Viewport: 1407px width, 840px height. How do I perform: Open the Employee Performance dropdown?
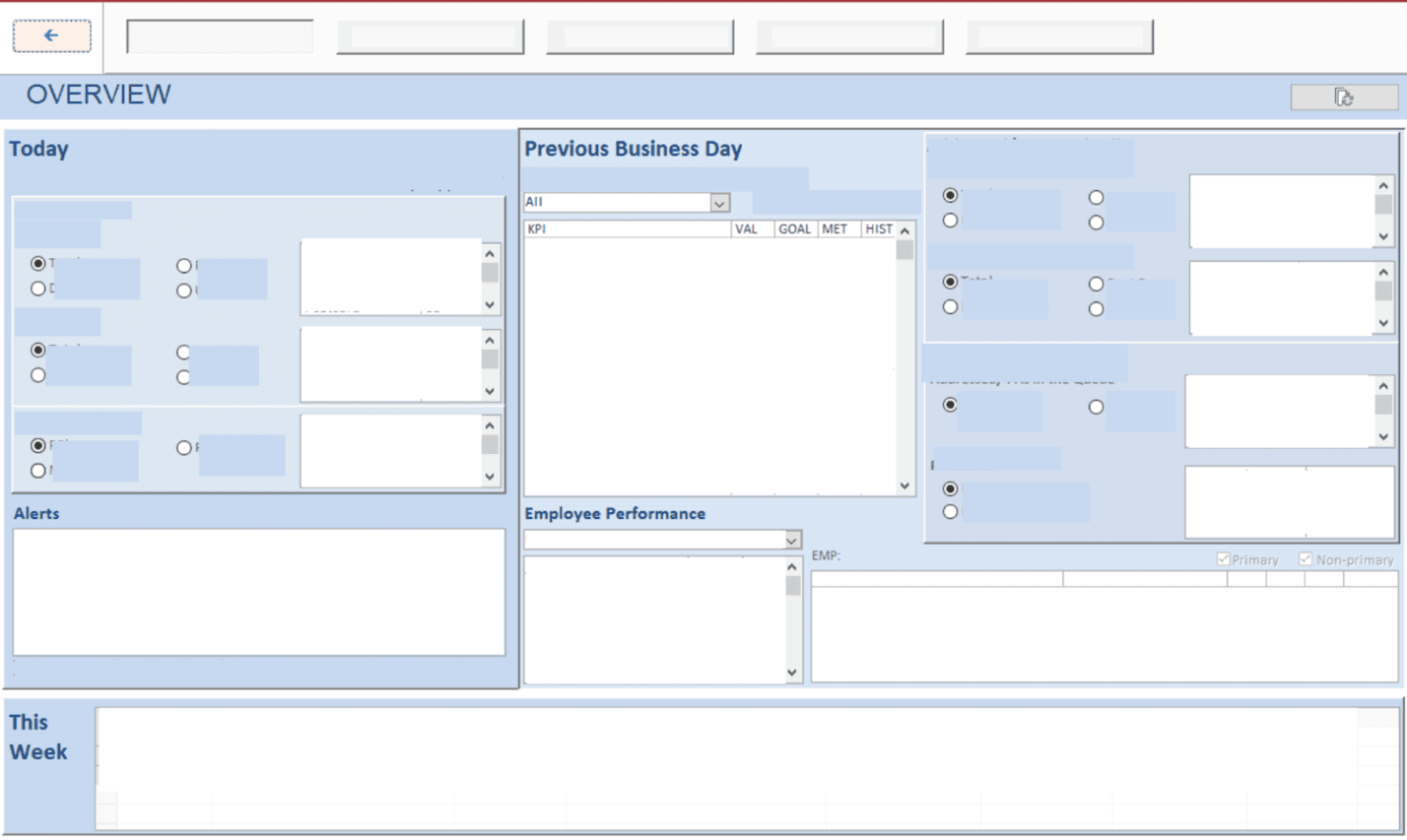point(792,540)
